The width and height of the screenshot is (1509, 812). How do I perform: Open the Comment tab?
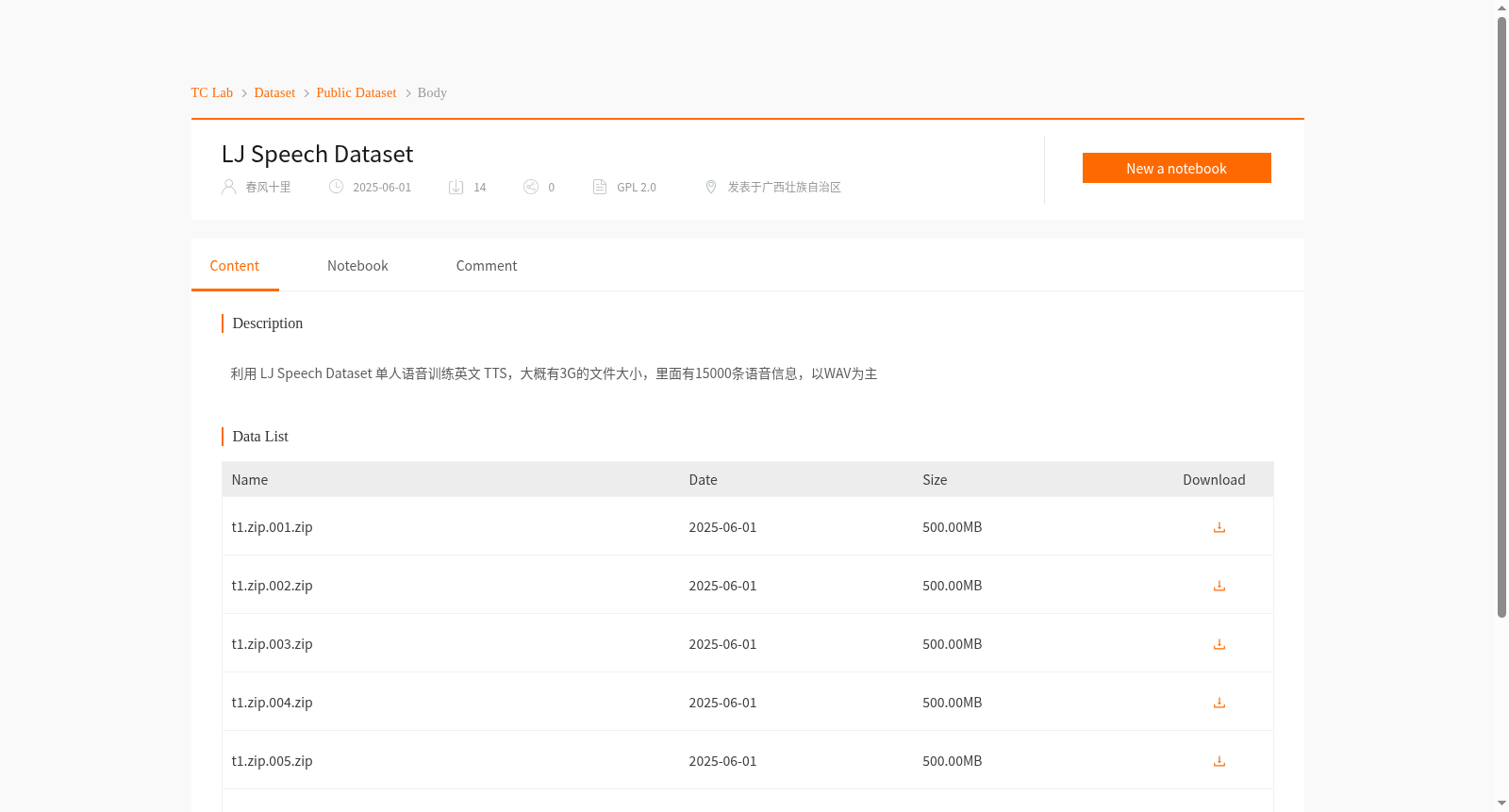[x=487, y=266]
